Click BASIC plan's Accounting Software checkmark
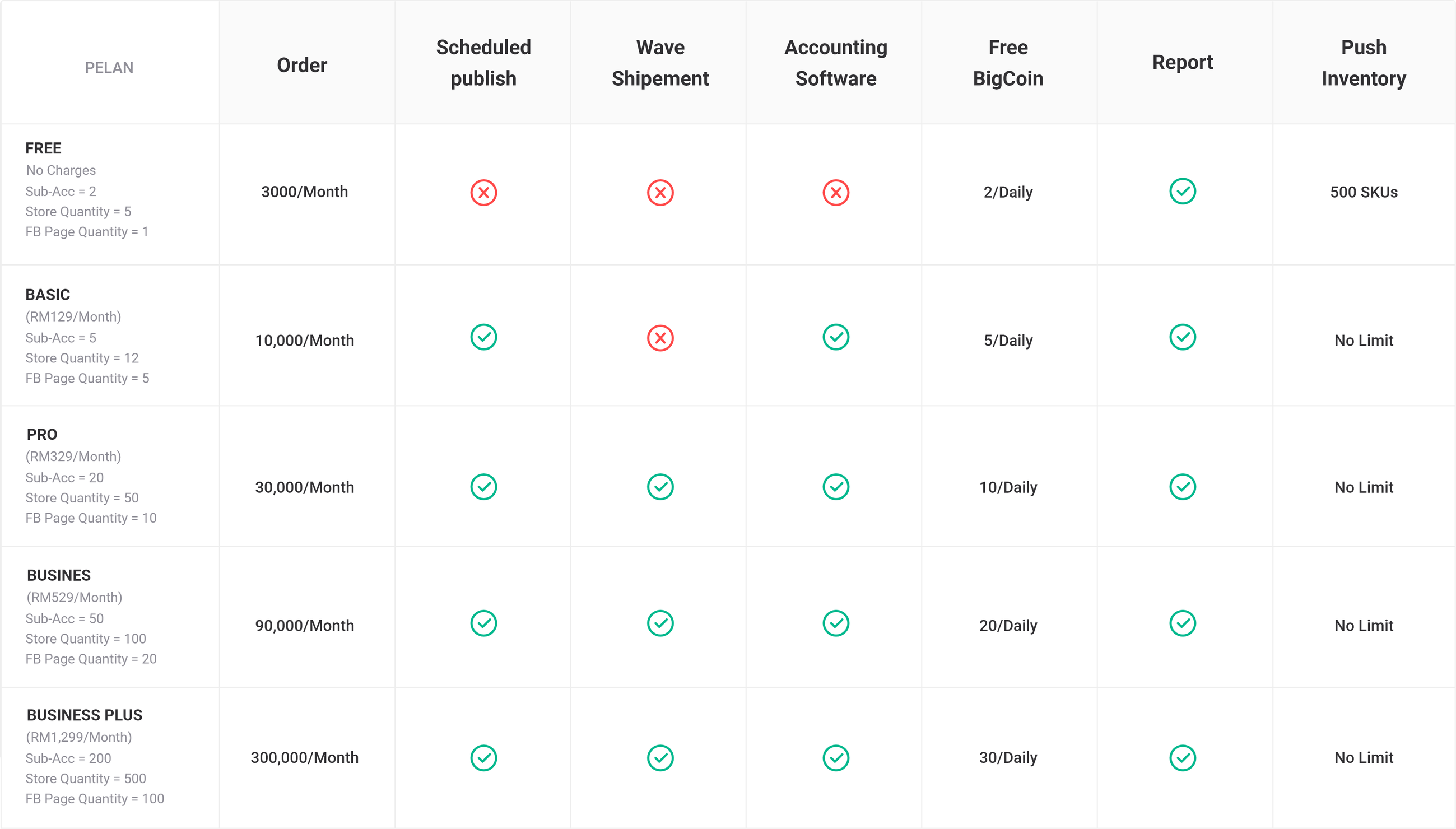Screen dimensions: 1456x829 coord(835,337)
